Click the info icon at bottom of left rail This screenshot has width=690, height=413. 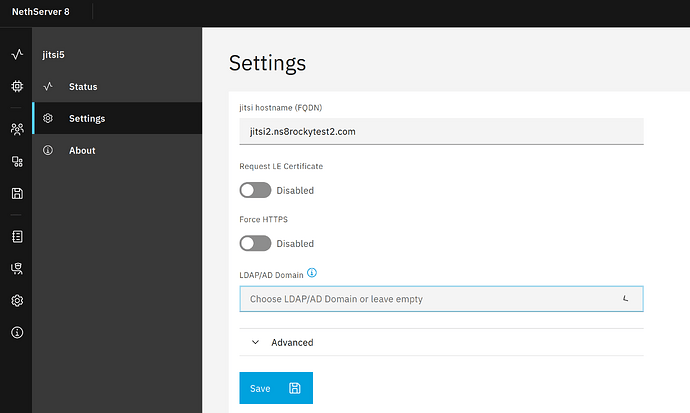pyautogui.click(x=16, y=332)
